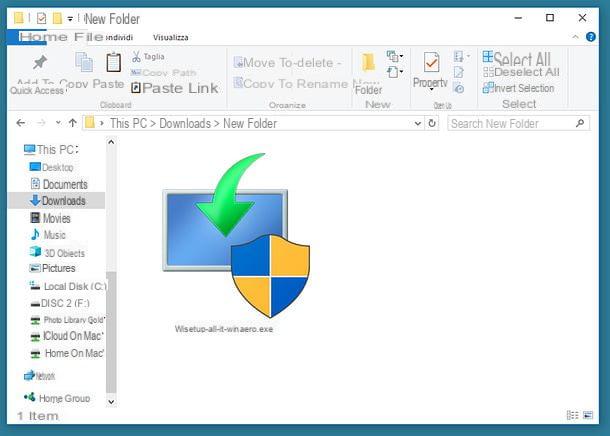Viewport: 610px width, 436px height.
Task: Click the Copy icon in the Clipboard group
Action: (84, 62)
